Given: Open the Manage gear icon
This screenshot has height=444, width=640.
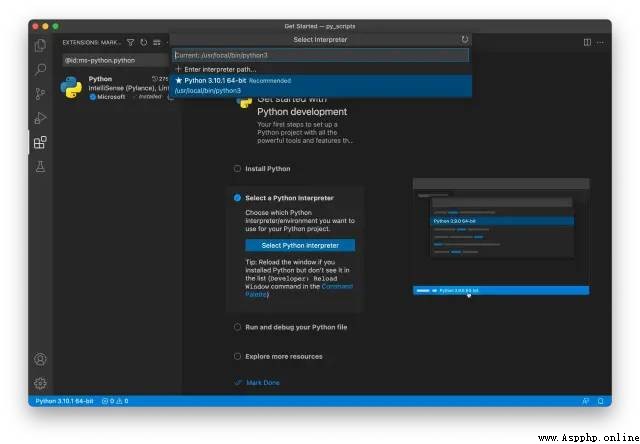Looking at the screenshot, I should coord(40,383).
